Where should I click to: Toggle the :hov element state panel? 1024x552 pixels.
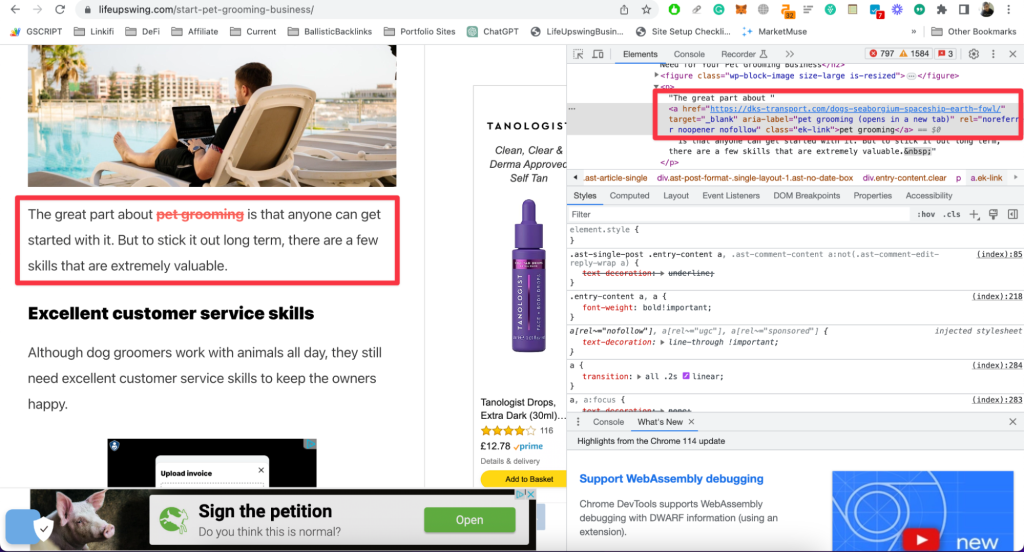click(x=926, y=214)
